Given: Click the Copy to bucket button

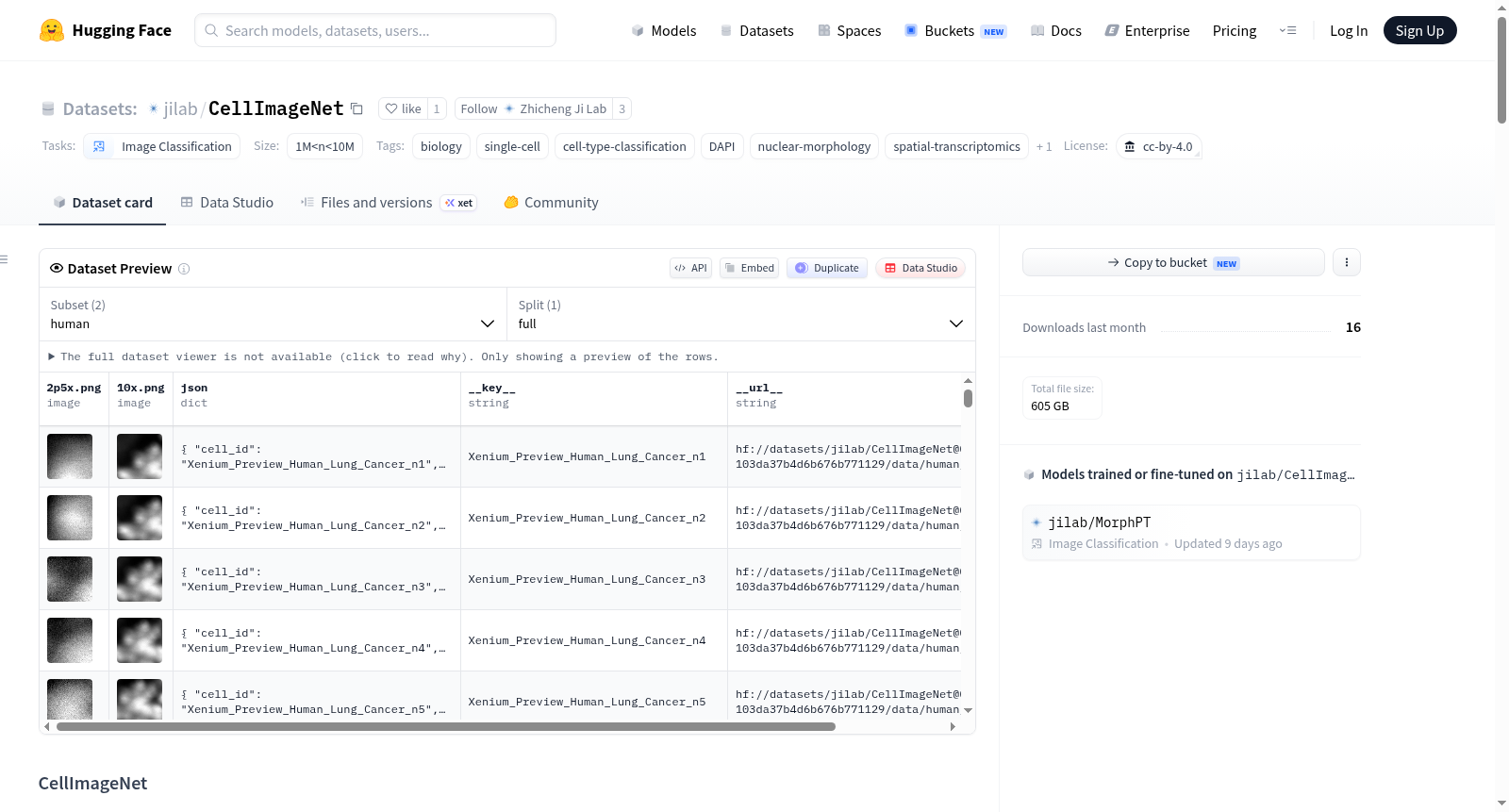Looking at the screenshot, I should click(x=1173, y=262).
